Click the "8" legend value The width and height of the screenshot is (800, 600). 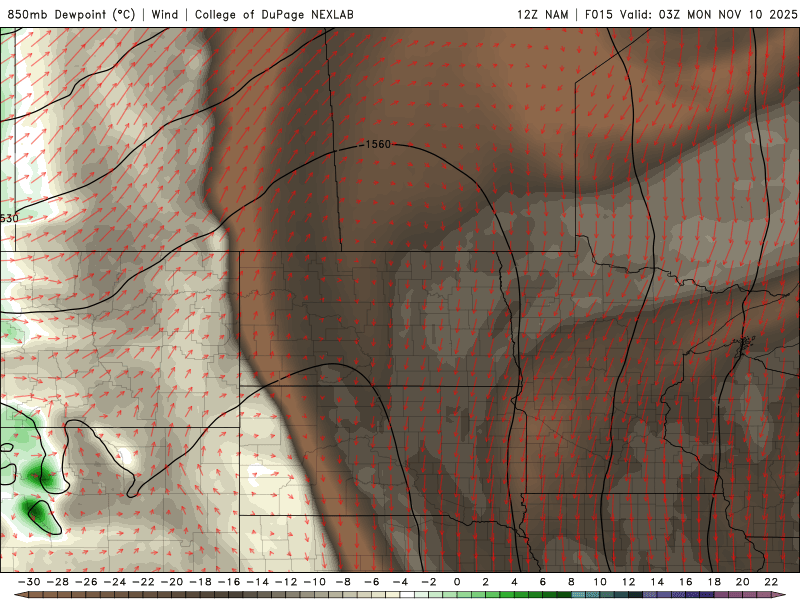(x=571, y=582)
